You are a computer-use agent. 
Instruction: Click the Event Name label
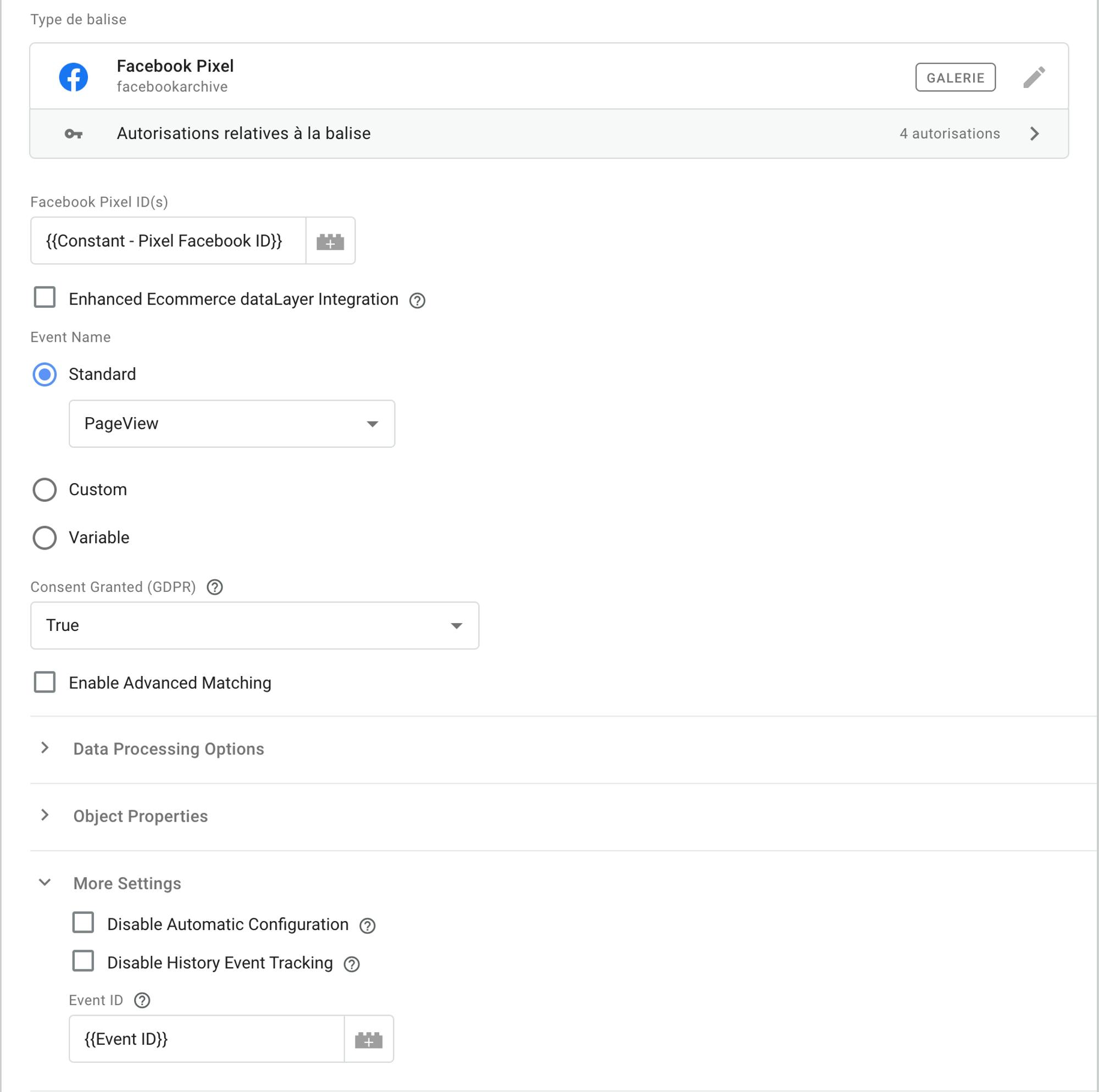coord(70,337)
